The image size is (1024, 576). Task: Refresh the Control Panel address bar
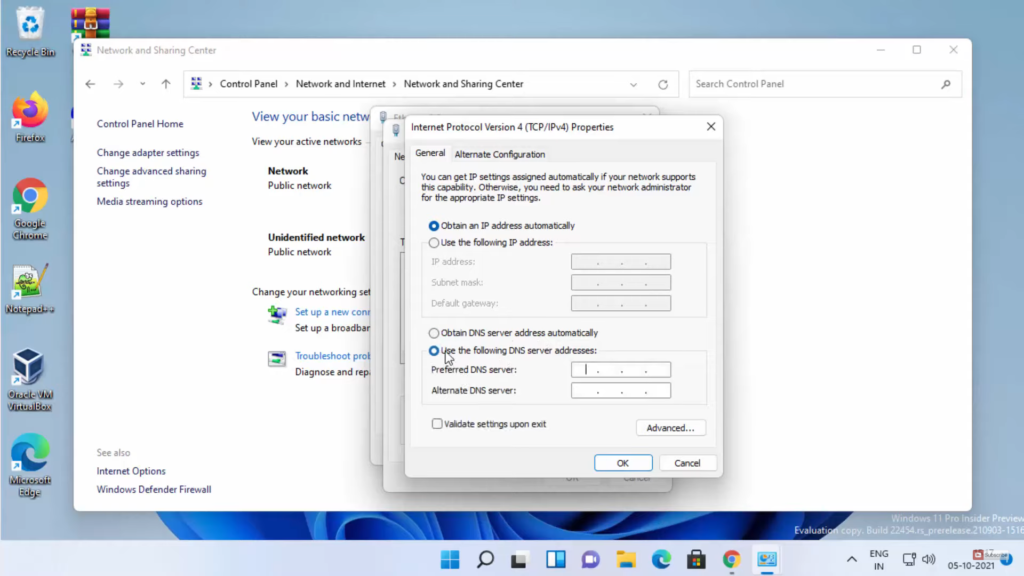click(x=662, y=85)
